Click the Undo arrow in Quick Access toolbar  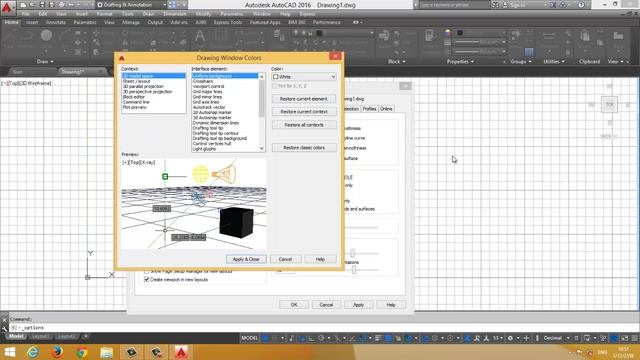72,5
